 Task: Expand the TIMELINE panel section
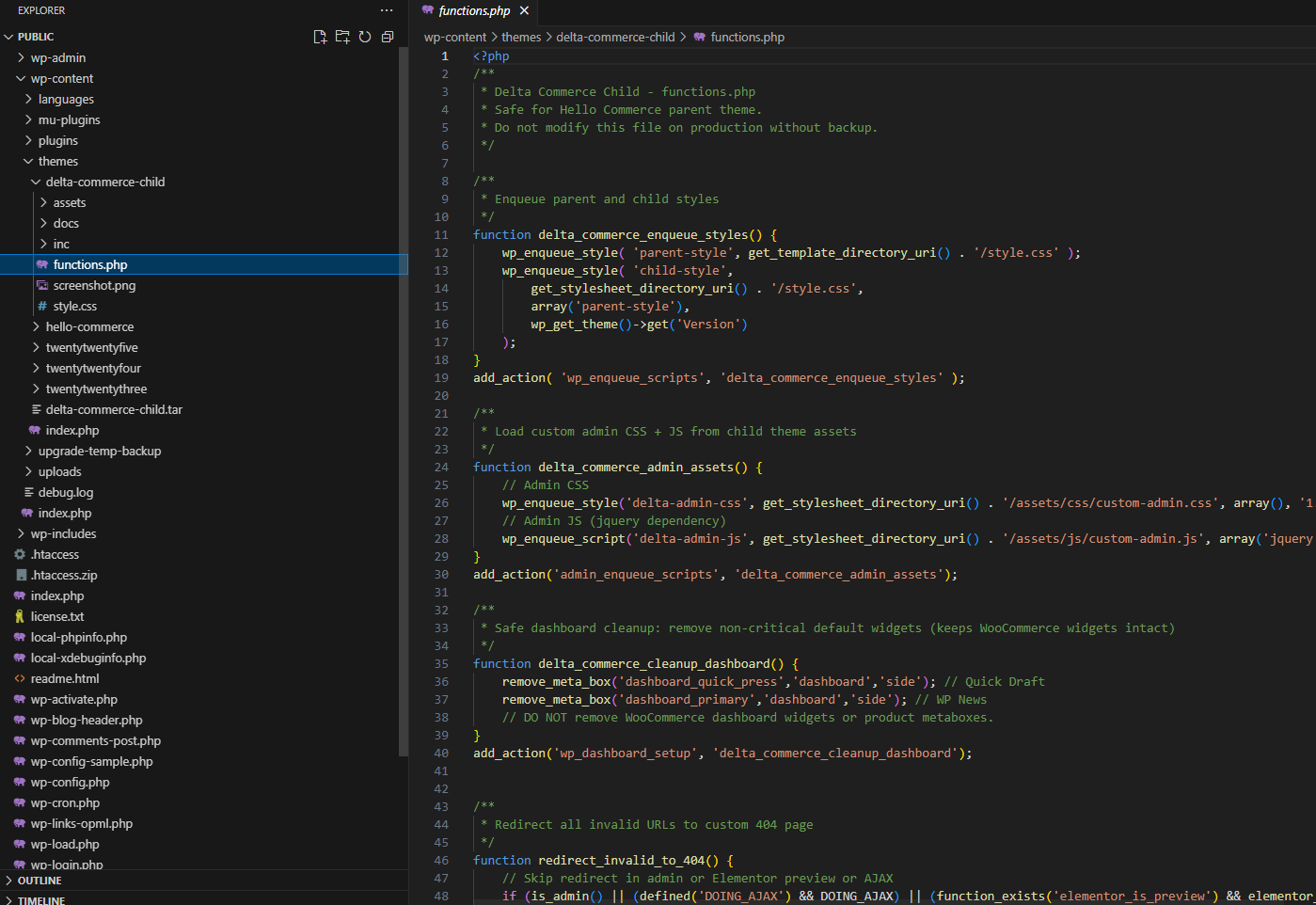point(41,900)
